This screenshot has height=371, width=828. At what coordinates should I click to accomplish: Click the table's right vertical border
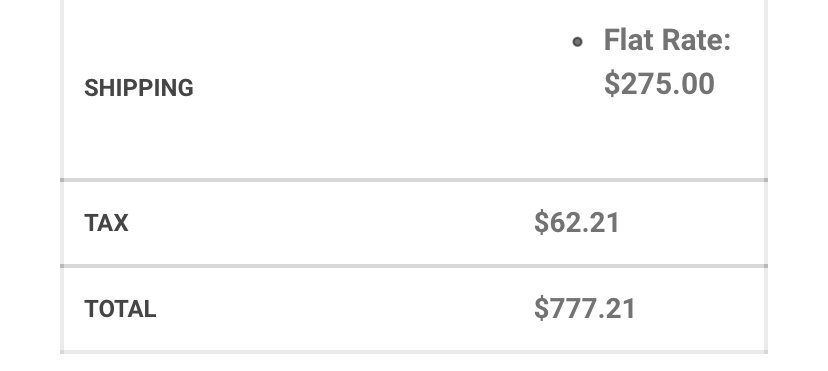[766, 177]
